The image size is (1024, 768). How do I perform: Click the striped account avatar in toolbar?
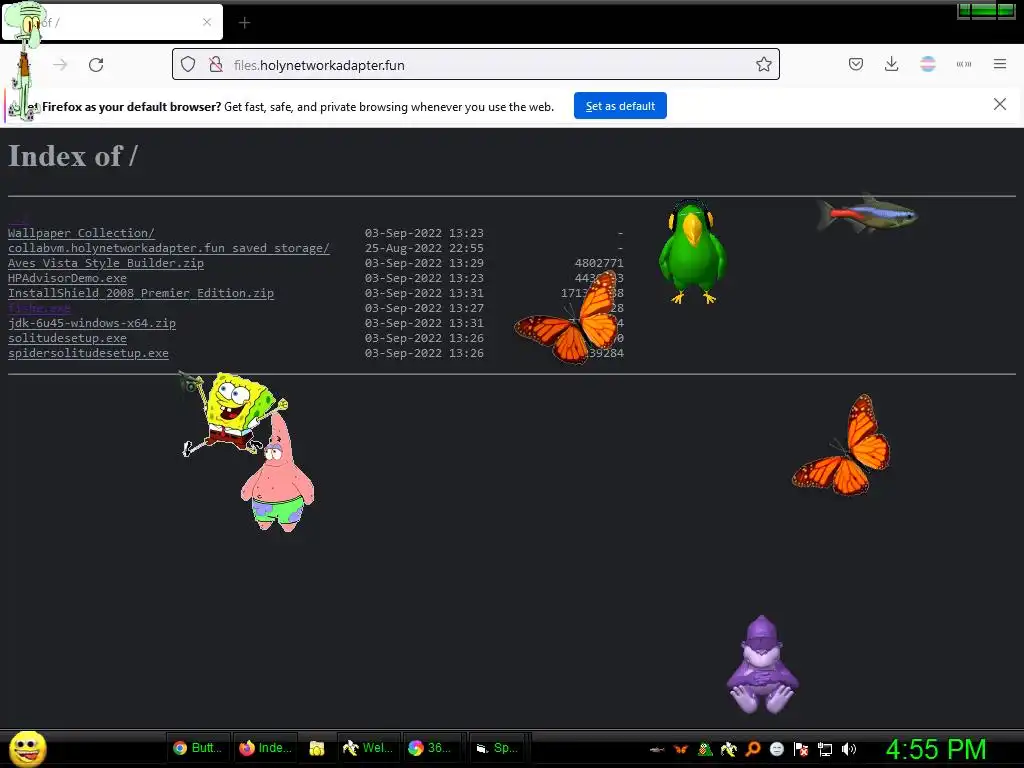click(927, 64)
